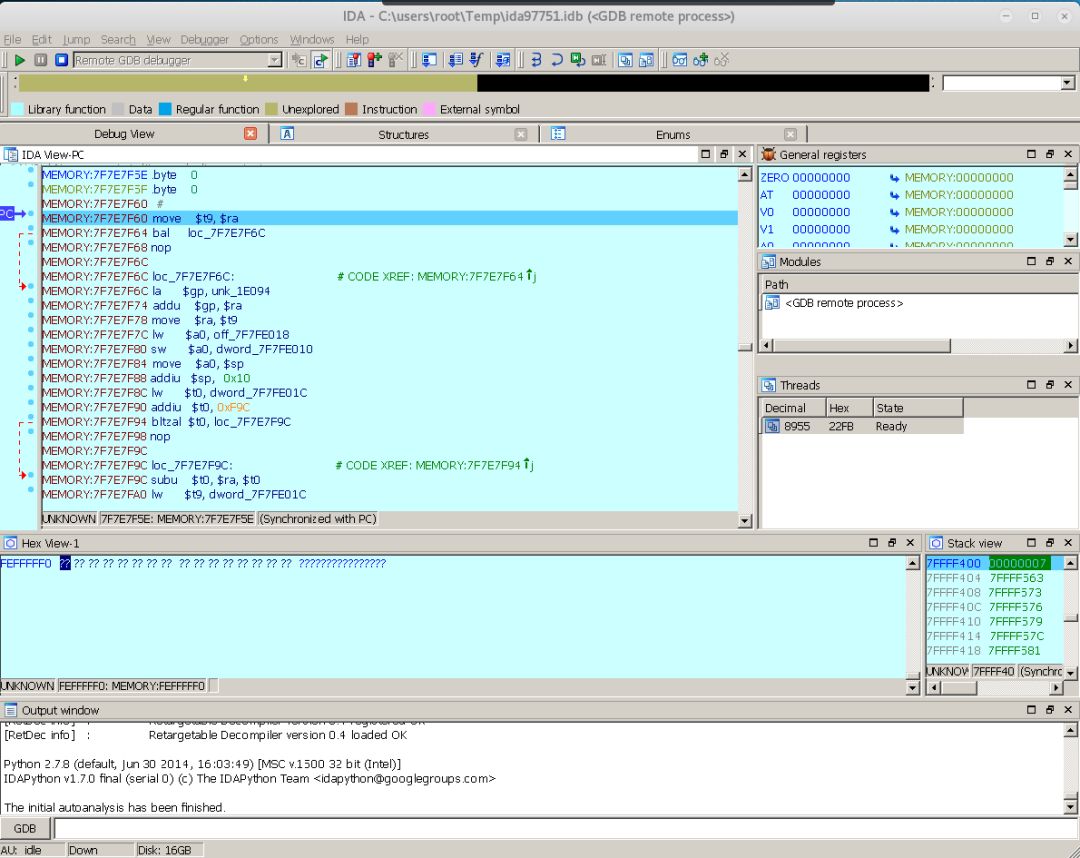Click the la $gp, unk_1E094 line
Viewport: 1080px width, 858px height.
(211, 291)
